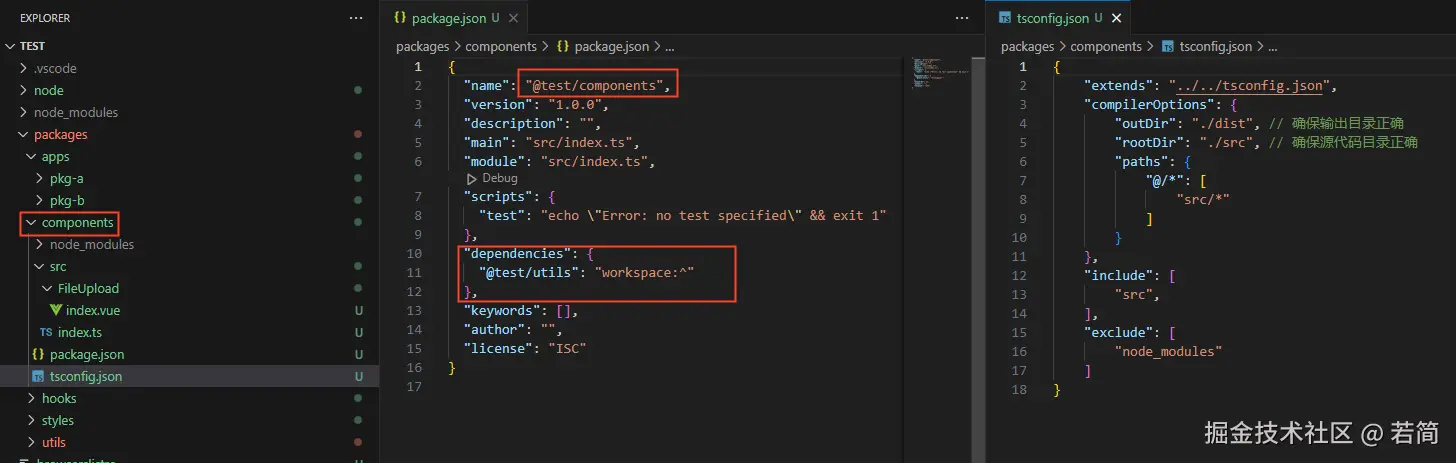Open left editor group more actions ellipsis

(x=962, y=18)
